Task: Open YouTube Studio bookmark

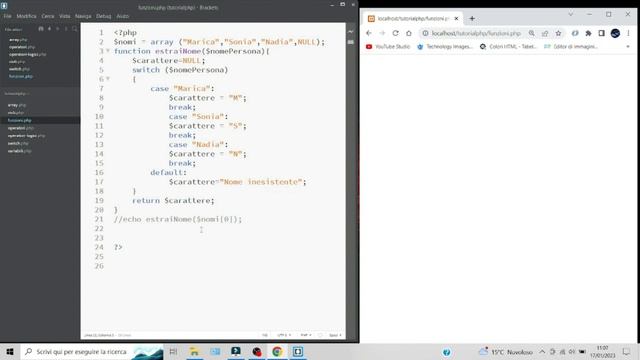Action: click(388, 47)
